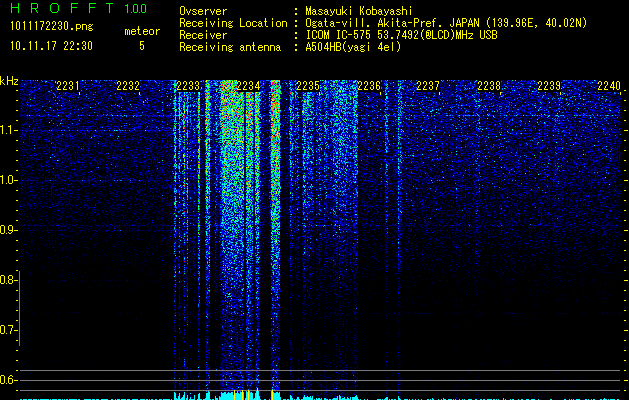Click the 2233 time marker

click(188, 86)
